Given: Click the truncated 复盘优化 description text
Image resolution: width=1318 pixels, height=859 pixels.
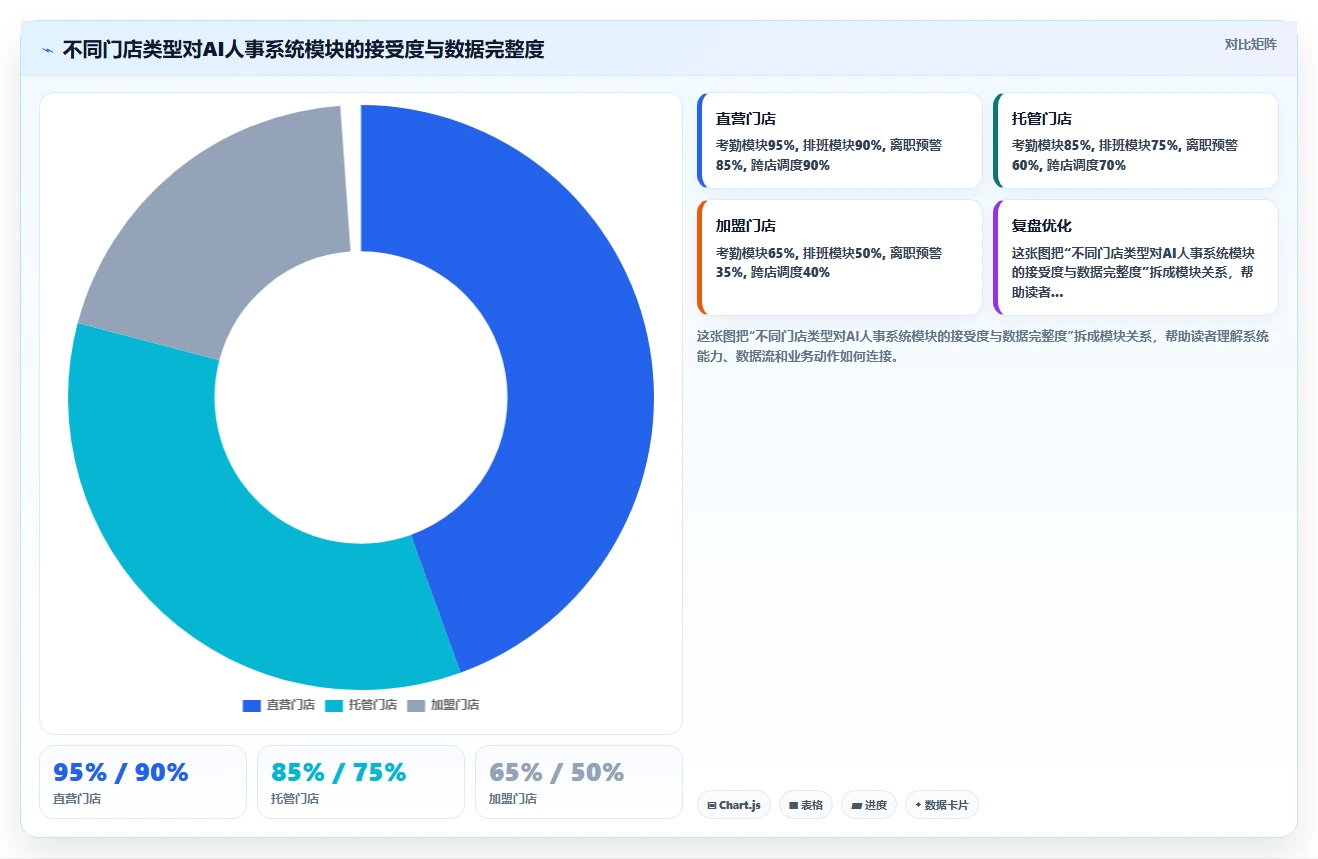Looking at the screenshot, I should click(x=1133, y=273).
